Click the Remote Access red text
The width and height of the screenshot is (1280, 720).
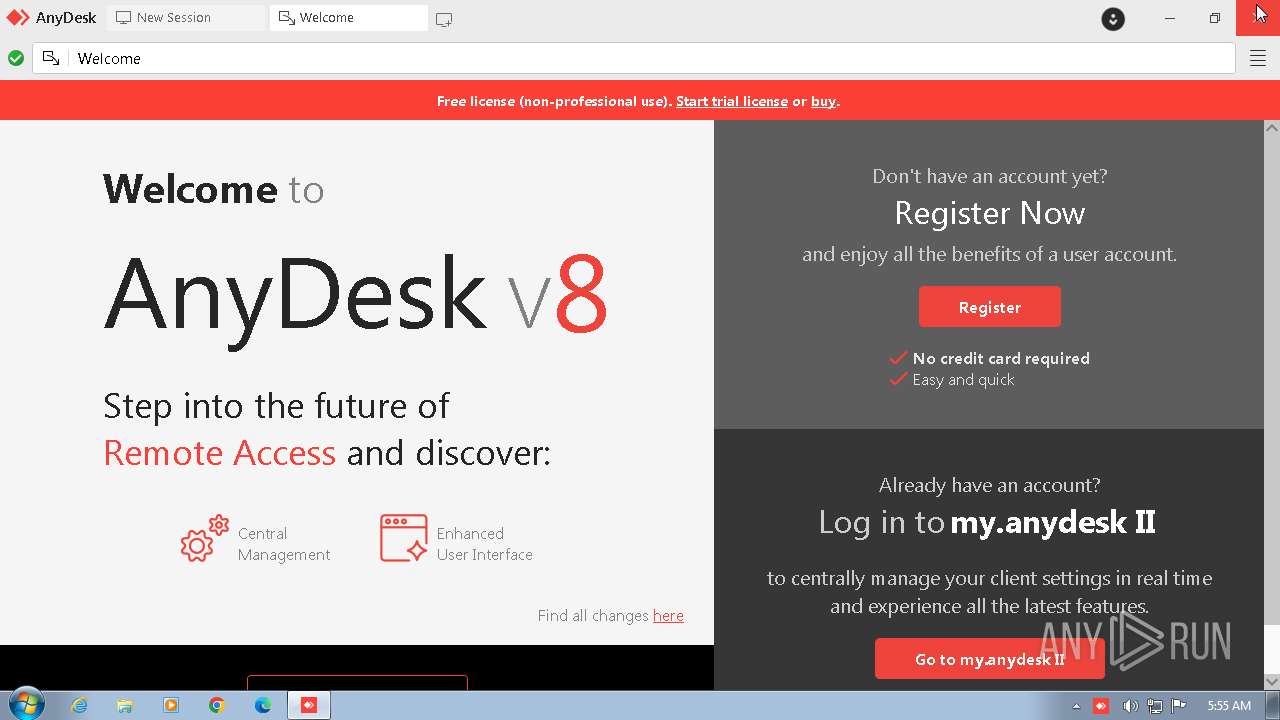click(220, 453)
